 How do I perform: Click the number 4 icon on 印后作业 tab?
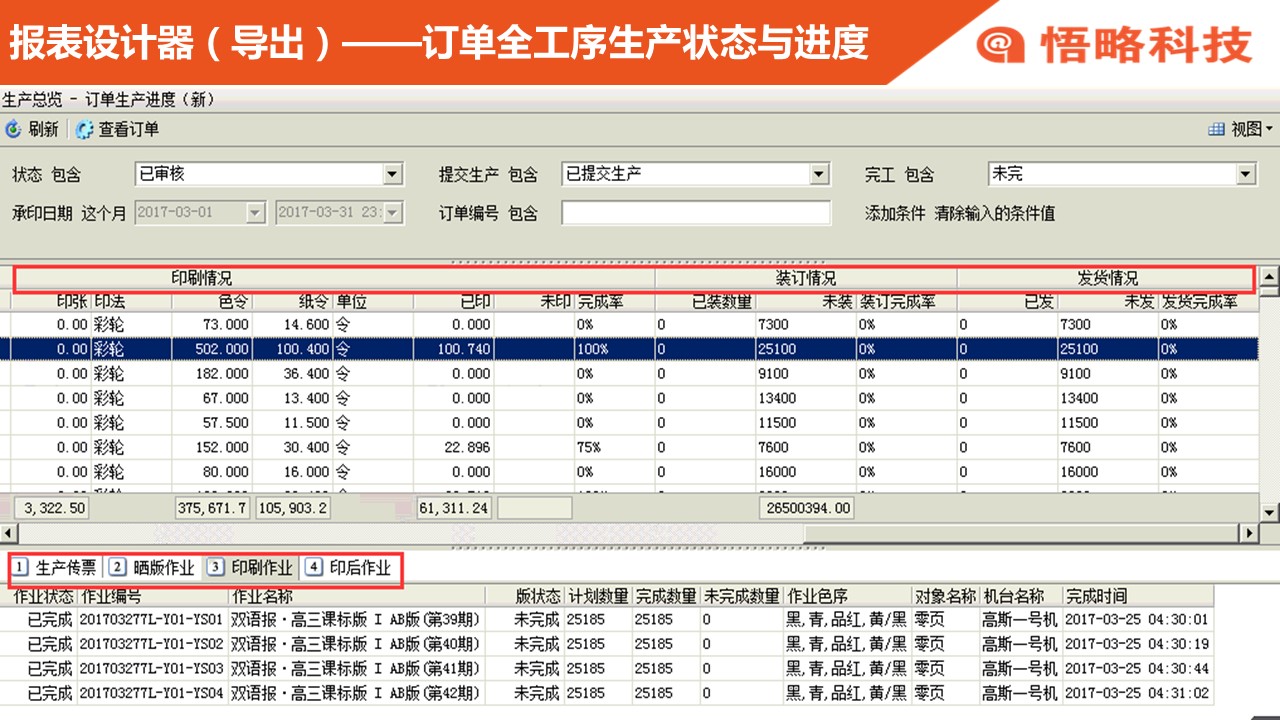pyautogui.click(x=314, y=568)
